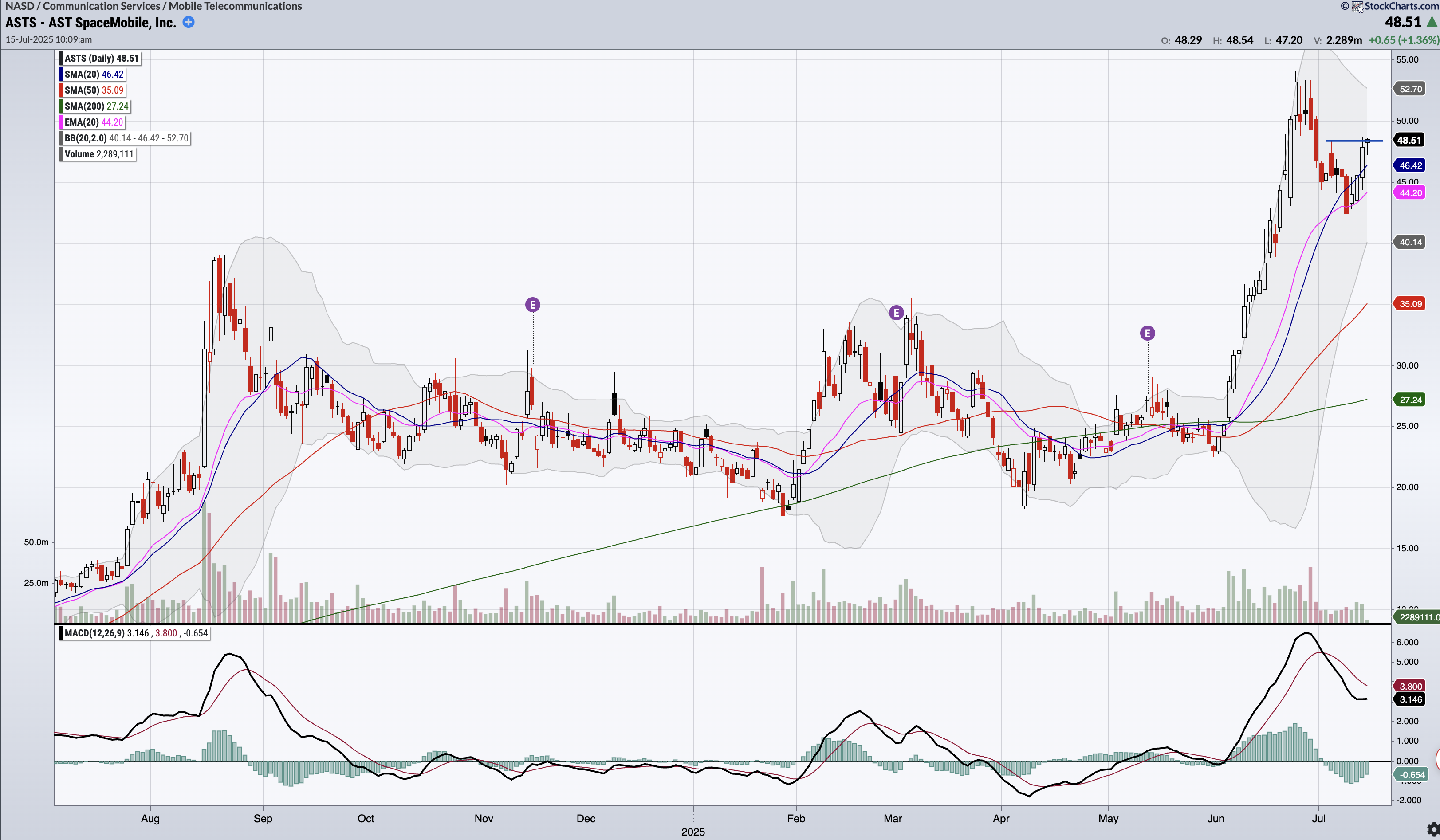This screenshot has width=1440, height=840.
Task: Click the 35.09 SMA(50) axis tag
Action: [x=1409, y=304]
